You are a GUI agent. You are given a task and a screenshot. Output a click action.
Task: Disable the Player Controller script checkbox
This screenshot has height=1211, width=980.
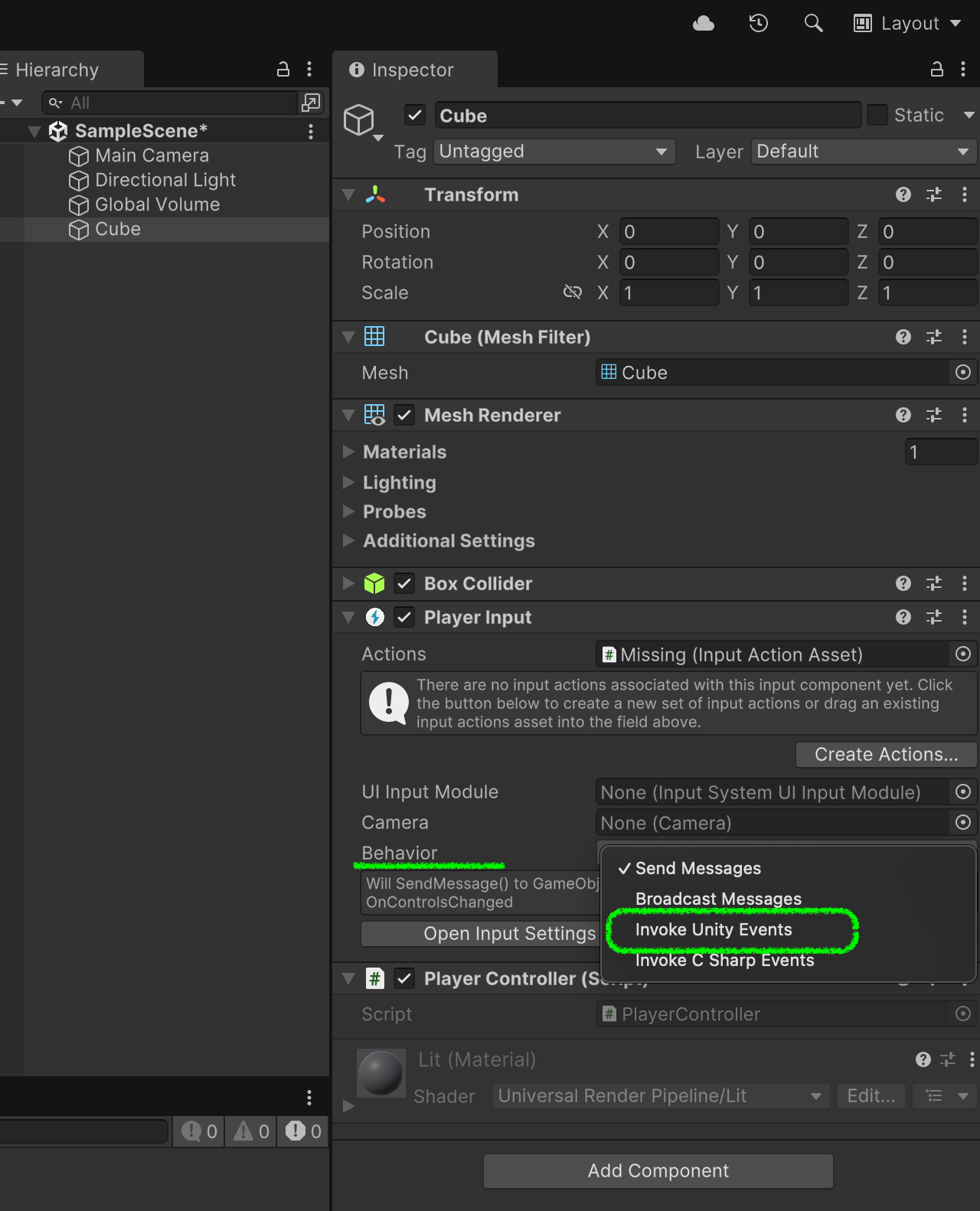pos(404,978)
